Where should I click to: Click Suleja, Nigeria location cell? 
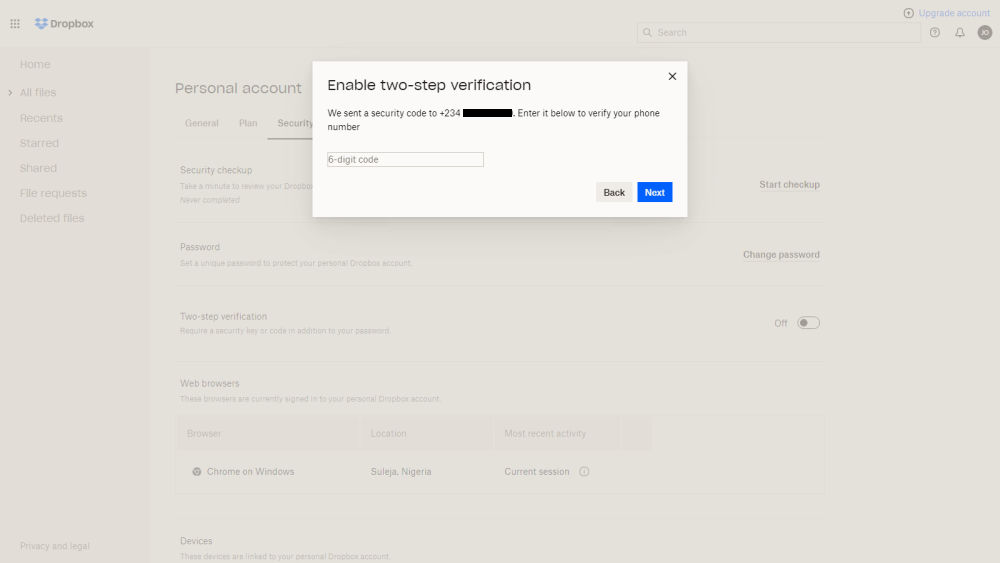(401, 472)
